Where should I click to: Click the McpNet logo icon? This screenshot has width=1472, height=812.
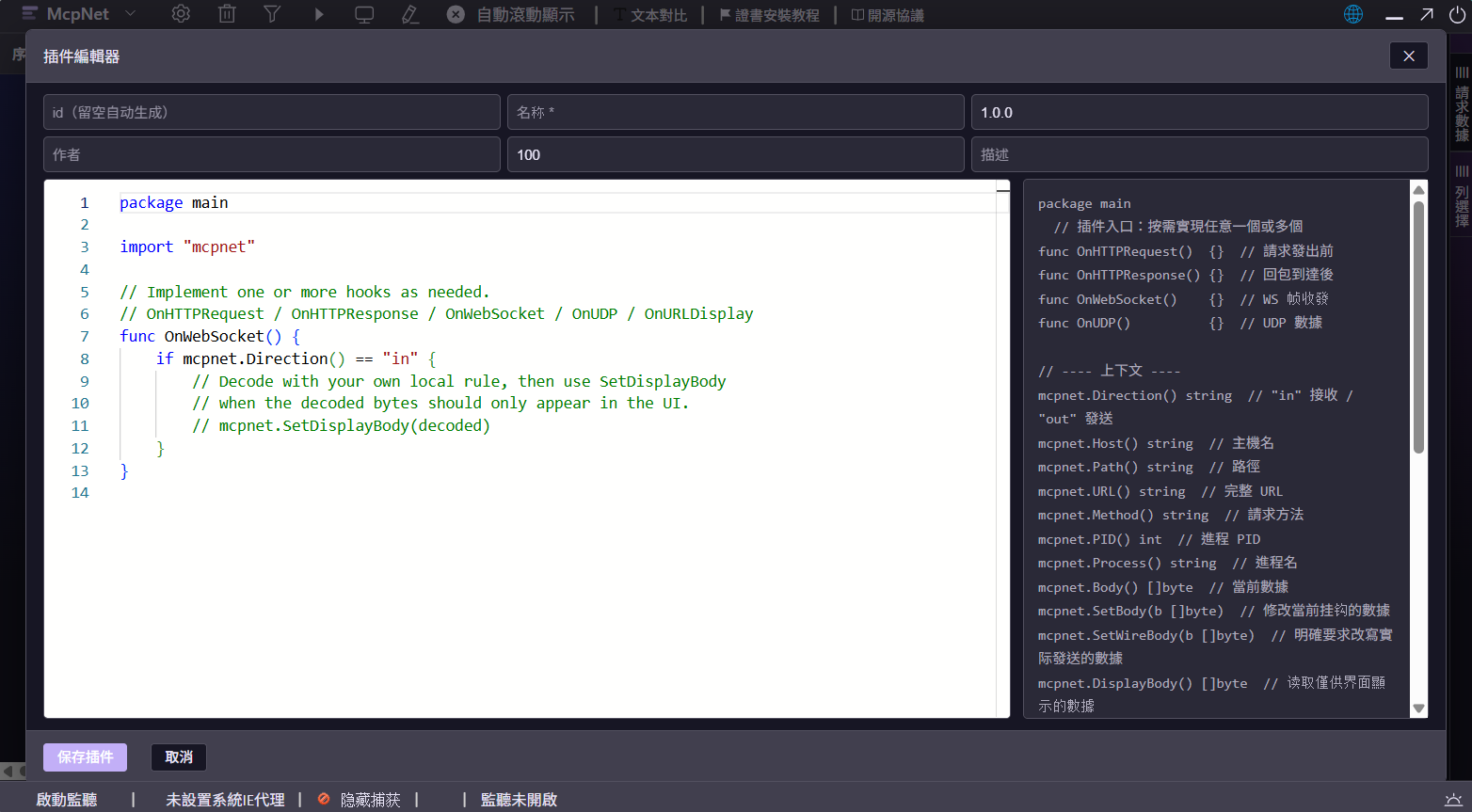[x=30, y=14]
